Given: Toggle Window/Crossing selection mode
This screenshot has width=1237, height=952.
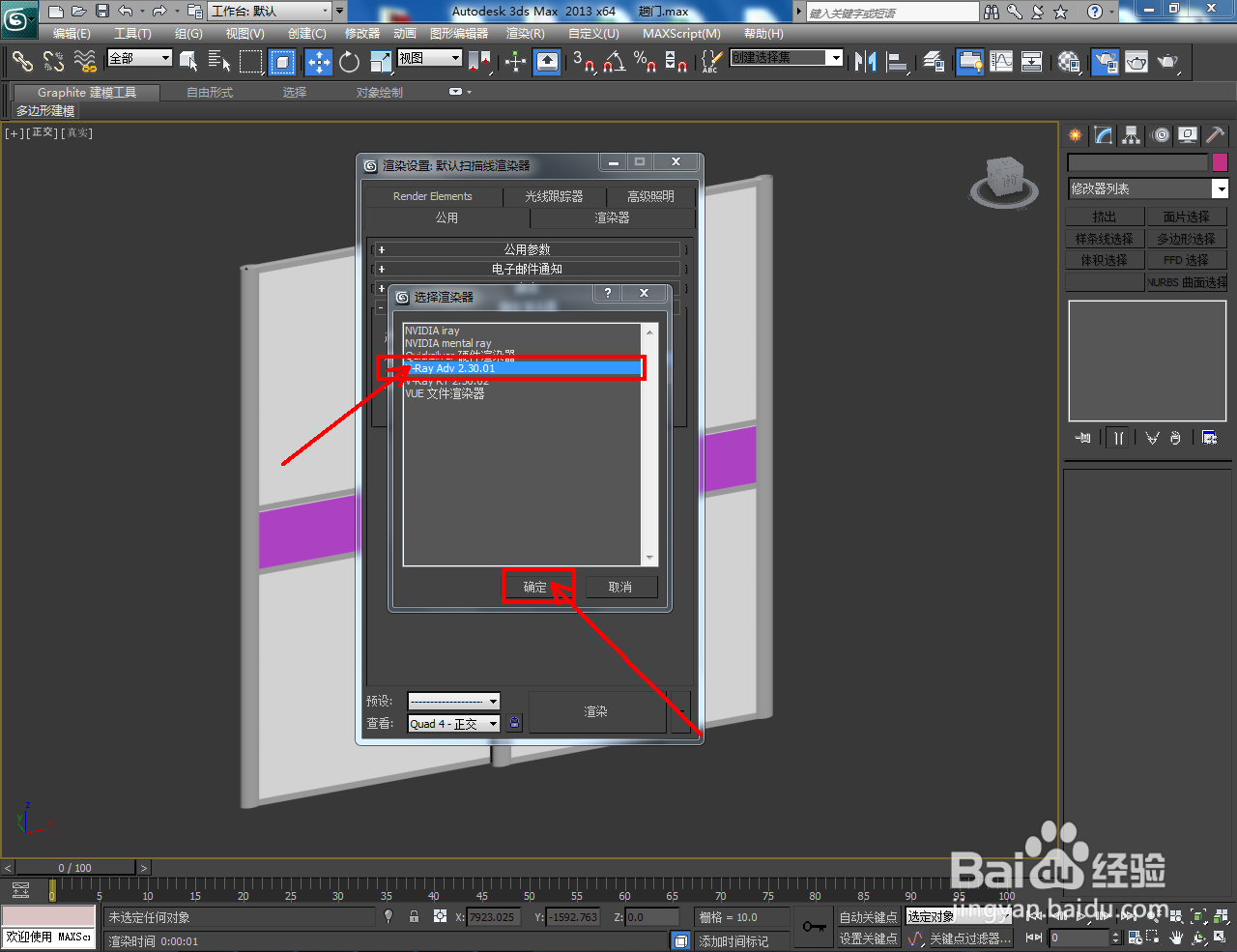Looking at the screenshot, I should pyautogui.click(x=282, y=62).
